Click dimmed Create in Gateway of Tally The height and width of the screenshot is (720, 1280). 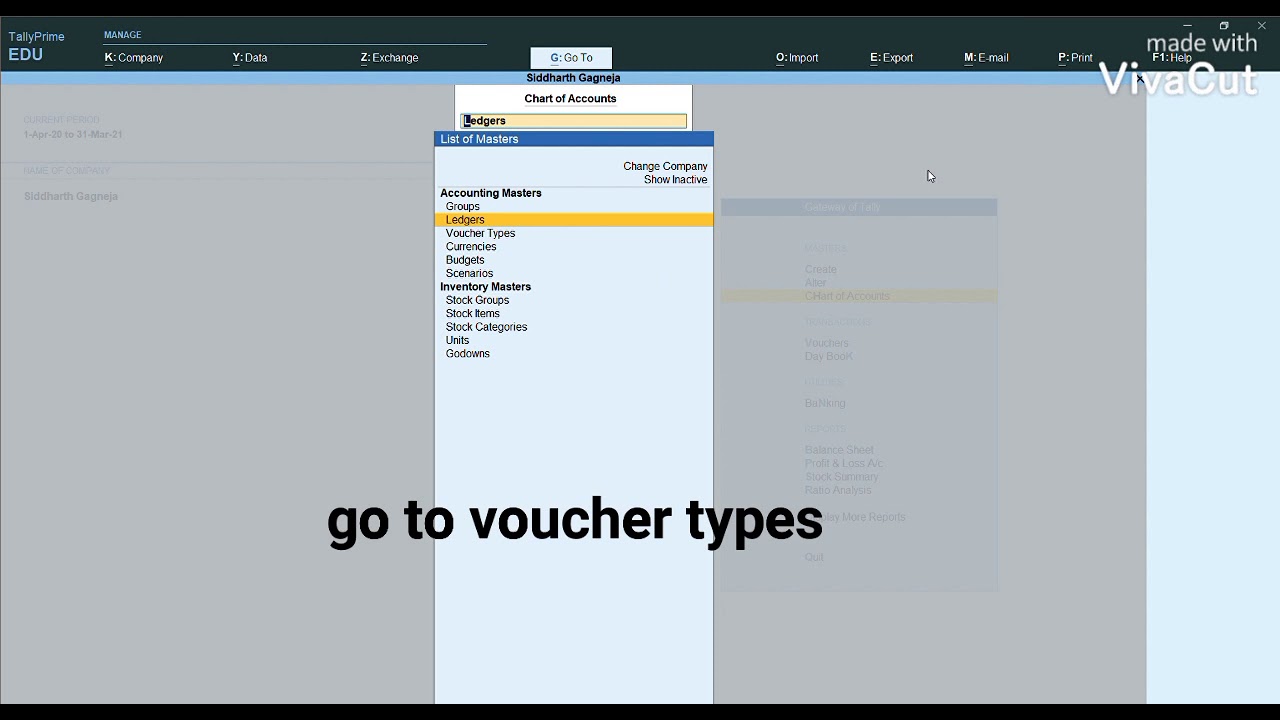[x=820, y=270]
